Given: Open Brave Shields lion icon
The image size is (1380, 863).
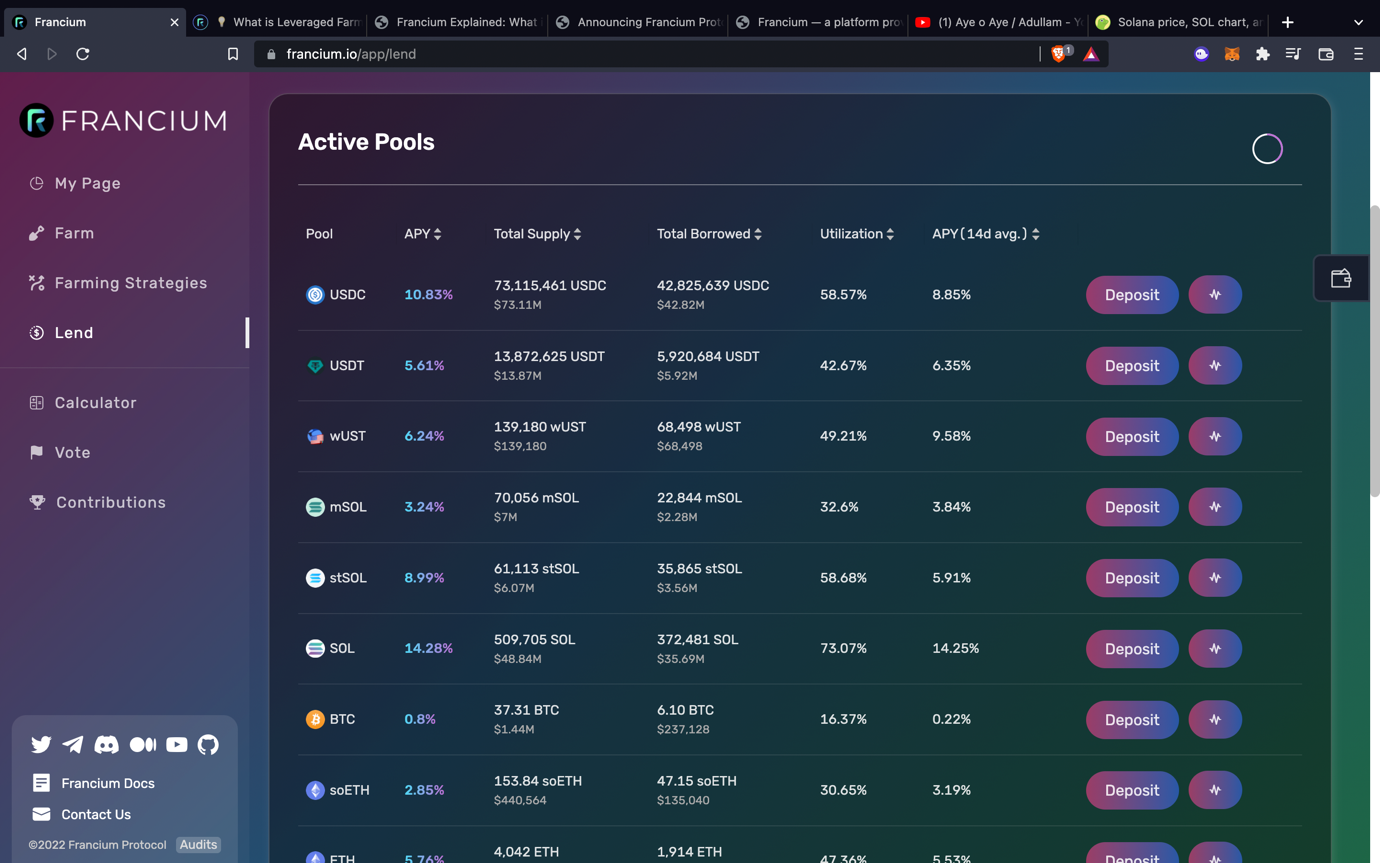Looking at the screenshot, I should tap(1060, 53).
